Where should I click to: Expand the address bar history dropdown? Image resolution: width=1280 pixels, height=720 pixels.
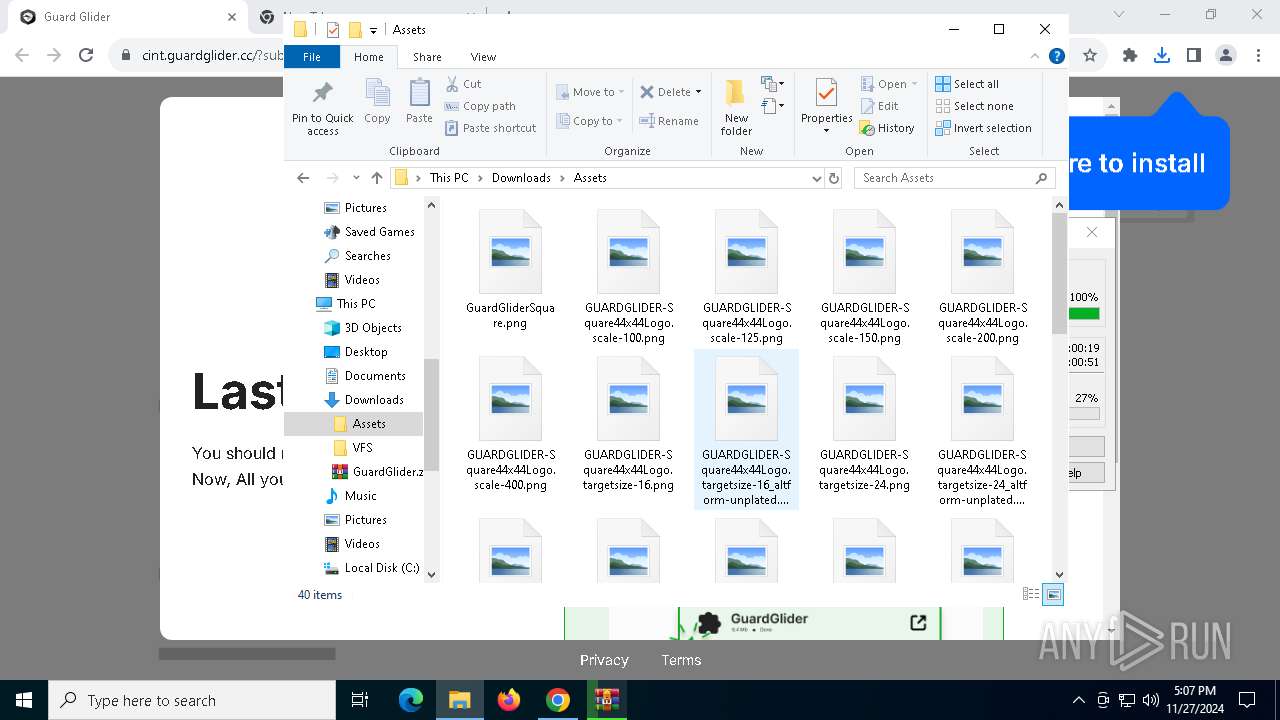pos(817,178)
